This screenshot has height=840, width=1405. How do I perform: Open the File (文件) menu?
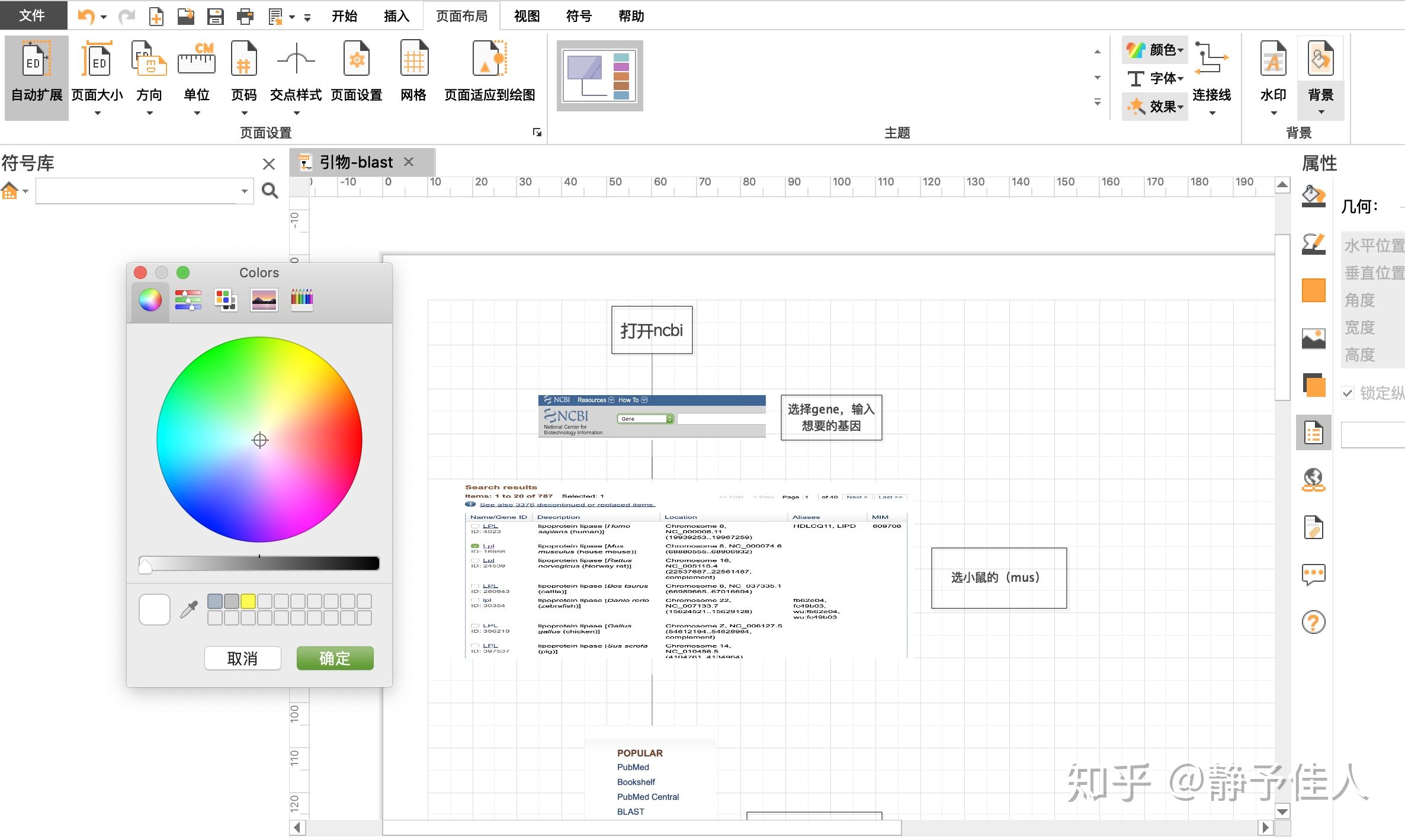pyautogui.click(x=33, y=15)
